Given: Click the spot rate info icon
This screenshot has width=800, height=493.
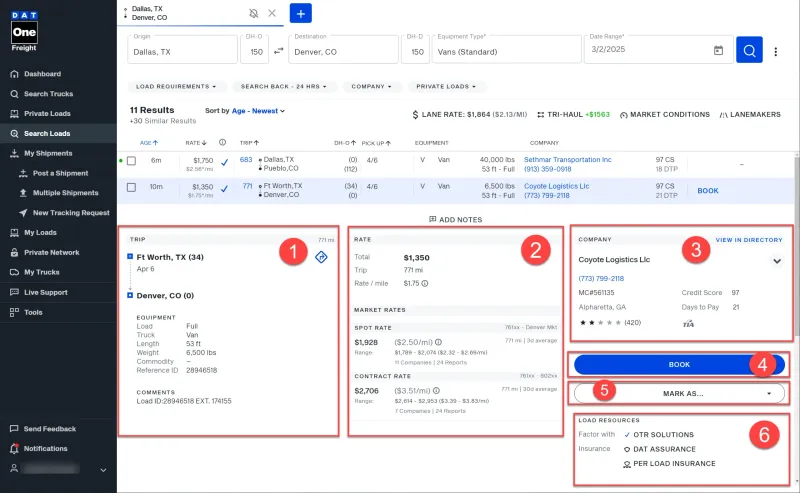Looking at the screenshot, I should click(438, 342).
